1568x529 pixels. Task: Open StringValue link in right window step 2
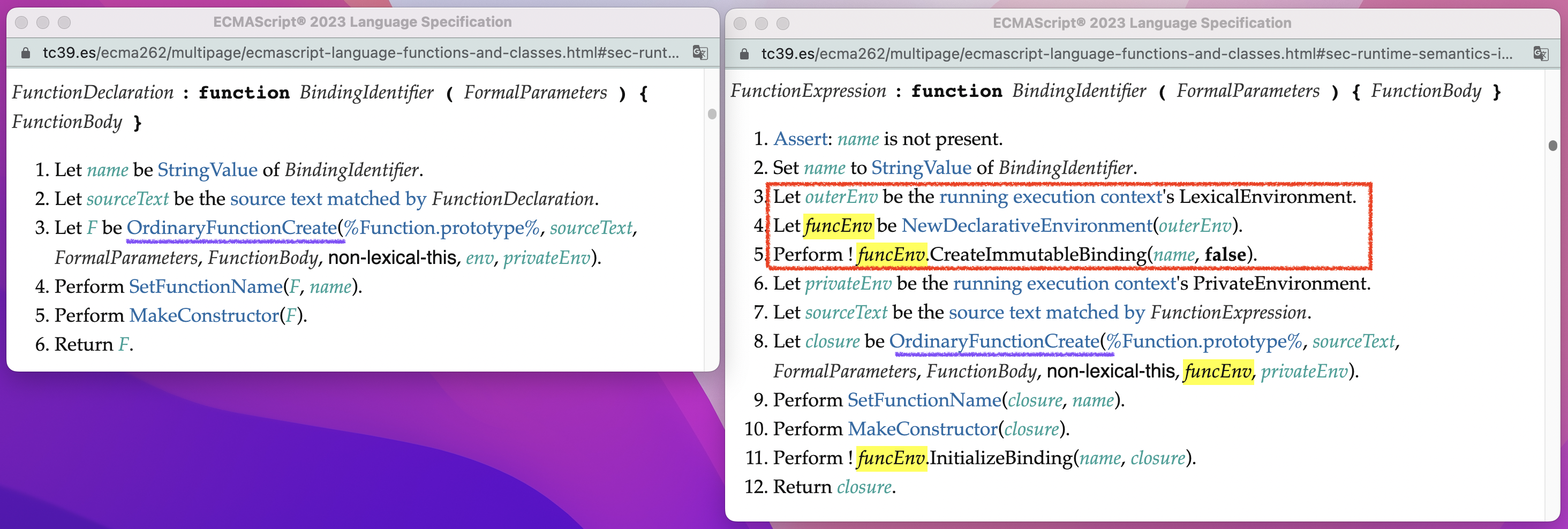922,168
